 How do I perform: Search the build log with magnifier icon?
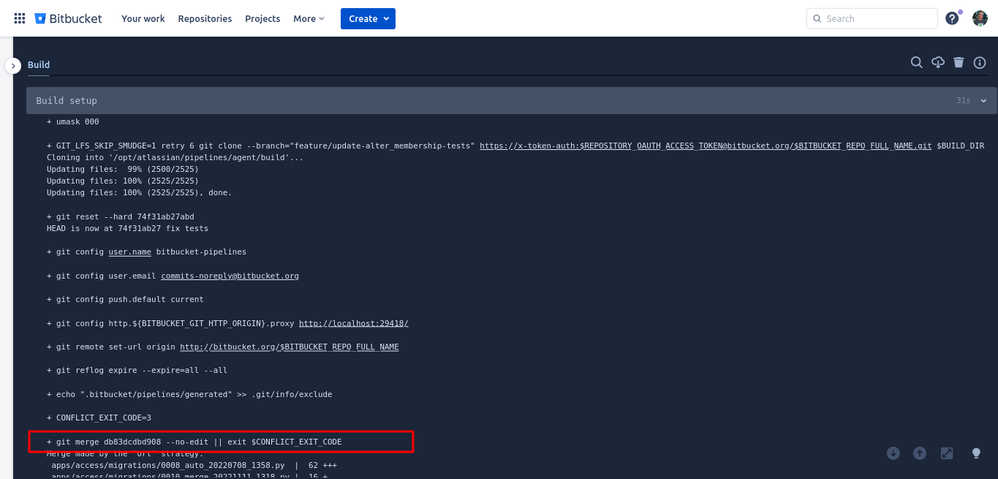pyautogui.click(x=916, y=62)
